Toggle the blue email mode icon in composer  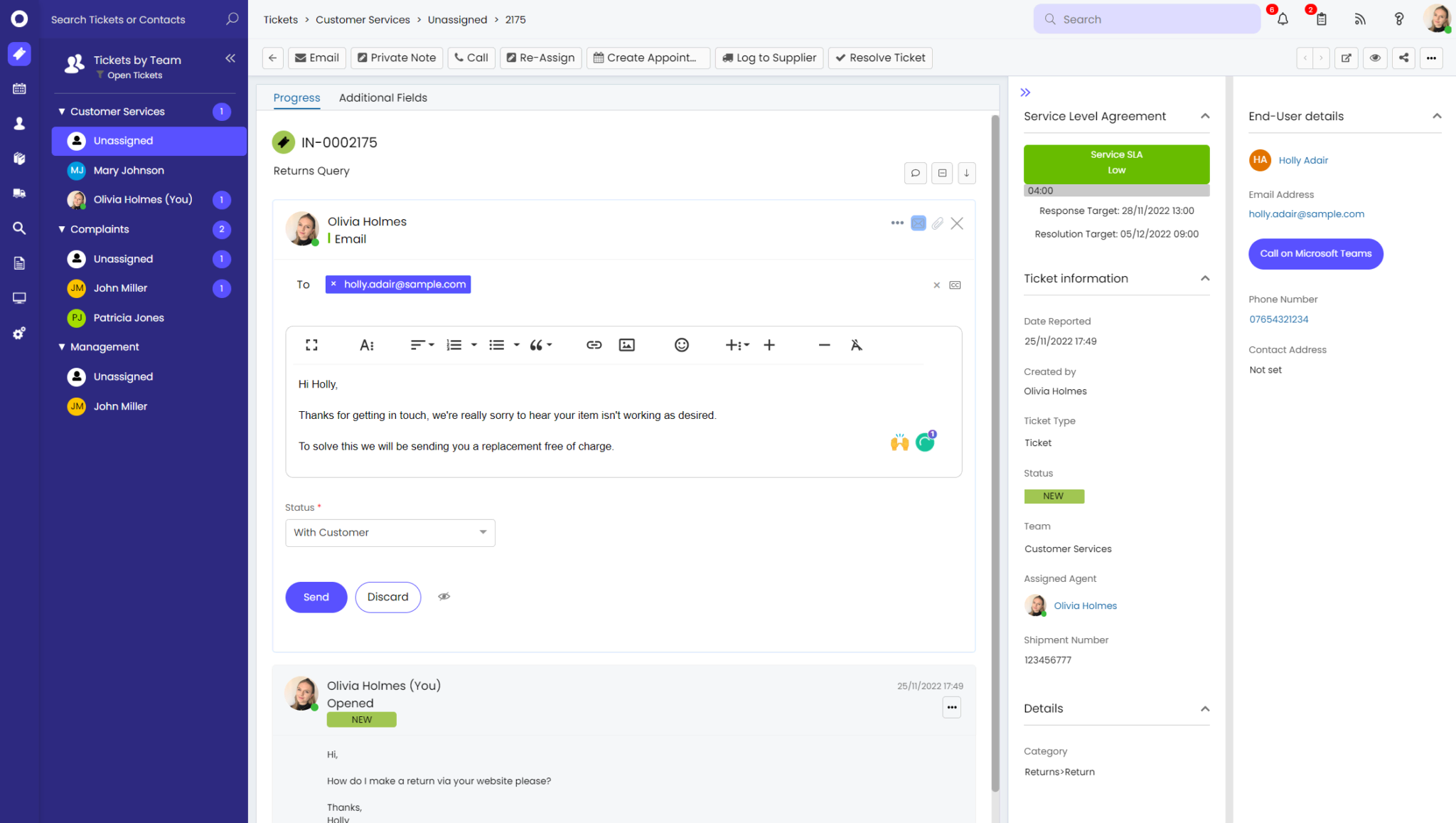coord(919,223)
